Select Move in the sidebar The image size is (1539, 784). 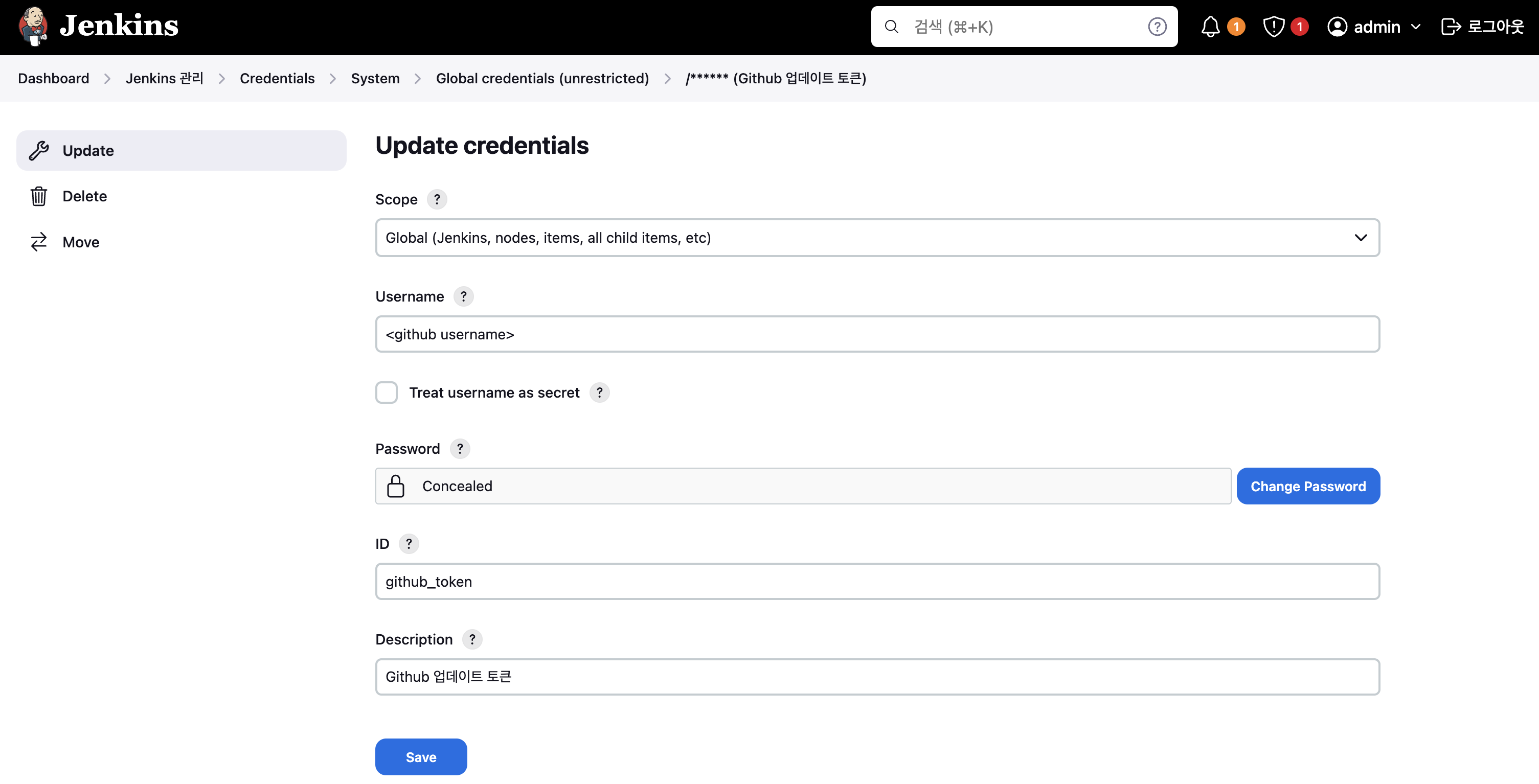click(81, 242)
